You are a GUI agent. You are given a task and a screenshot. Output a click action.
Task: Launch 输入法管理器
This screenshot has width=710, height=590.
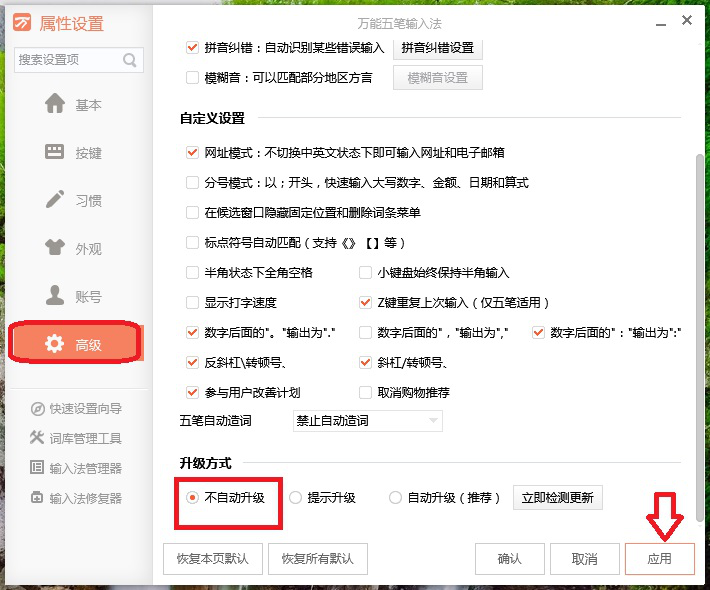pyautogui.click(x=76, y=467)
